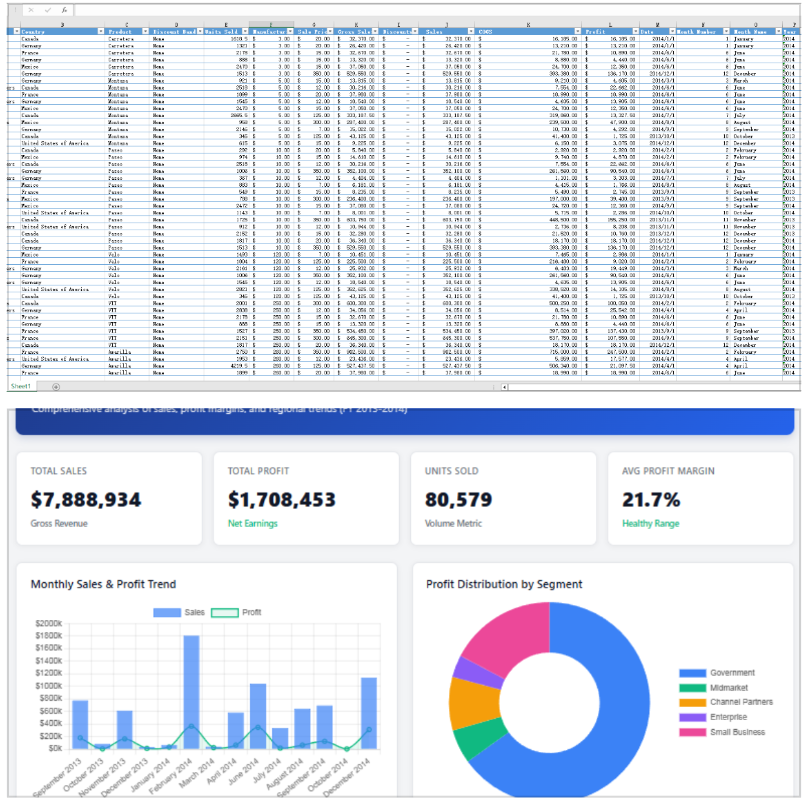Image resolution: width=807 pixels, height=805 pixels.
Task: Click the Discount Band header cell
Action: [x=177, y=31]
